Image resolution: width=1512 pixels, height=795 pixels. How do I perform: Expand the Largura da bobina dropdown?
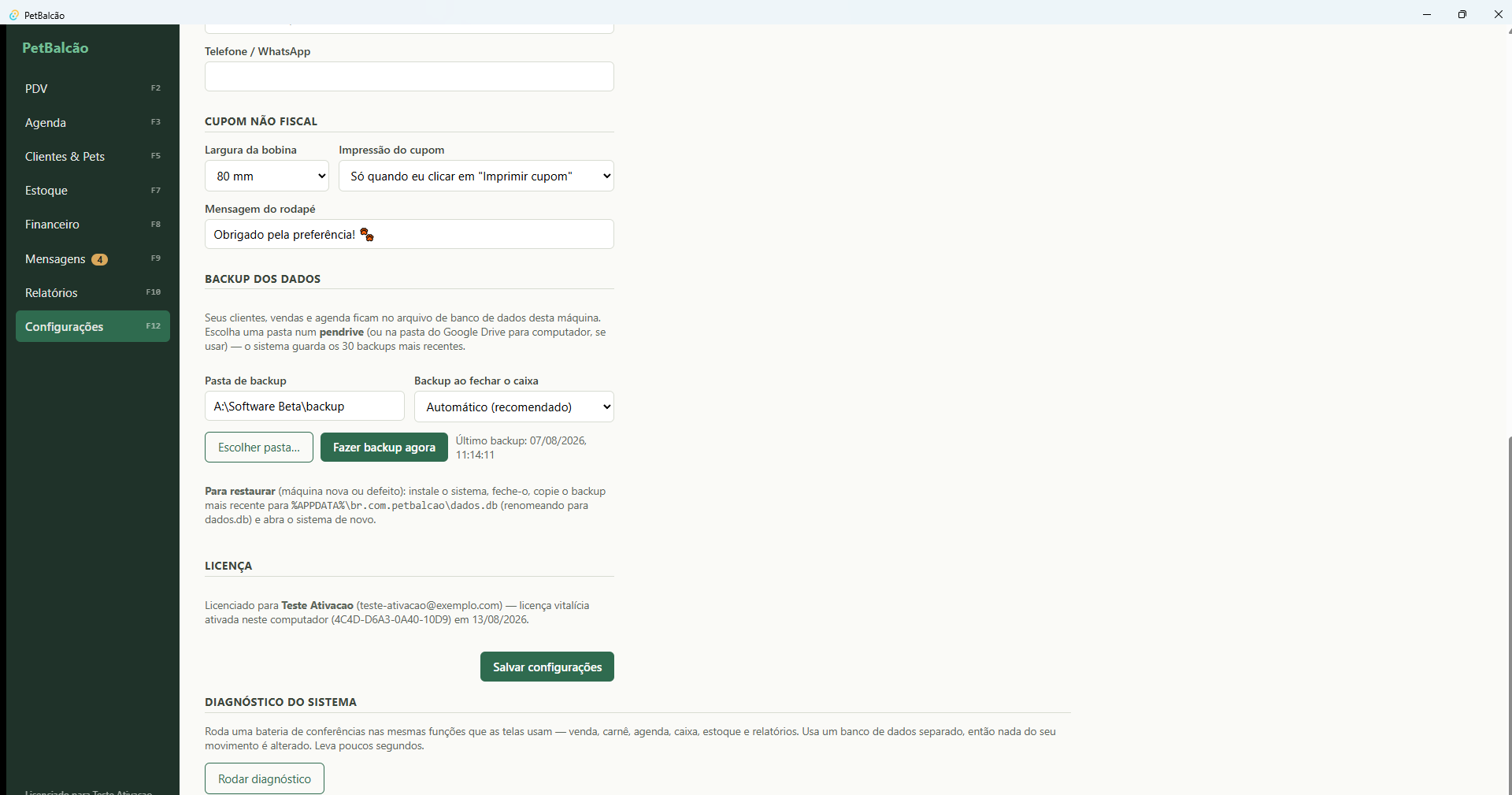tap(267, 176)
